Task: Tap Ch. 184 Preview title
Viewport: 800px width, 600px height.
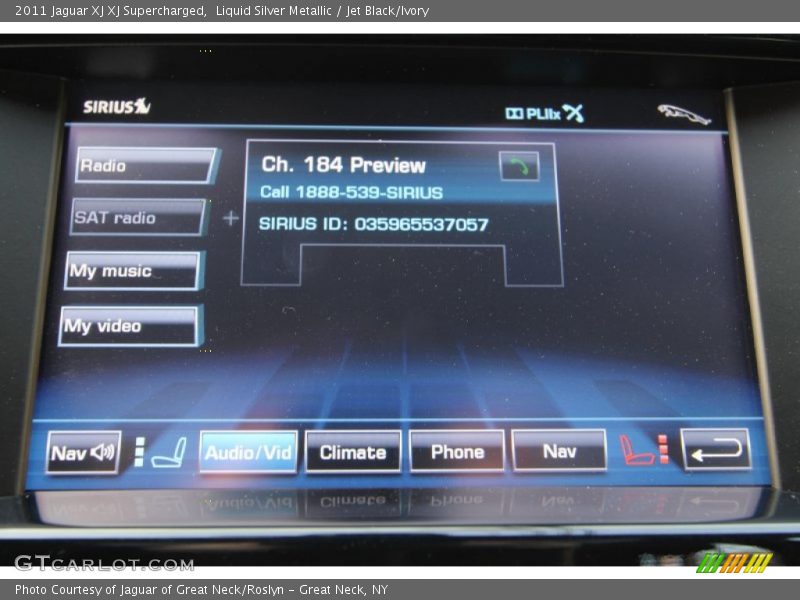Action: click(x=343, y=165)
